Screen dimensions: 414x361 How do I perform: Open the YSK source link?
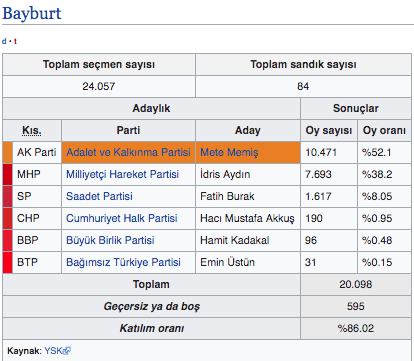(53, 351)
